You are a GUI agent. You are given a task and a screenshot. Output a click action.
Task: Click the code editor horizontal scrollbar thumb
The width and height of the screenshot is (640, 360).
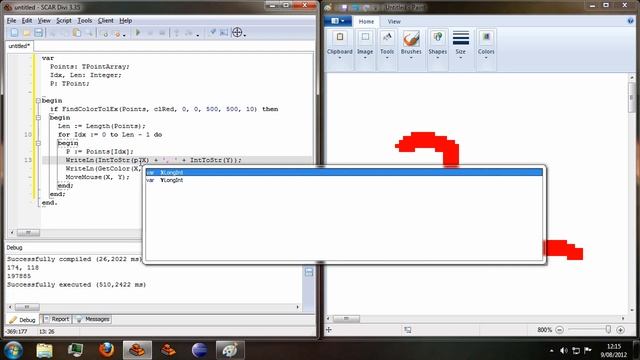[x=28, y=233]
